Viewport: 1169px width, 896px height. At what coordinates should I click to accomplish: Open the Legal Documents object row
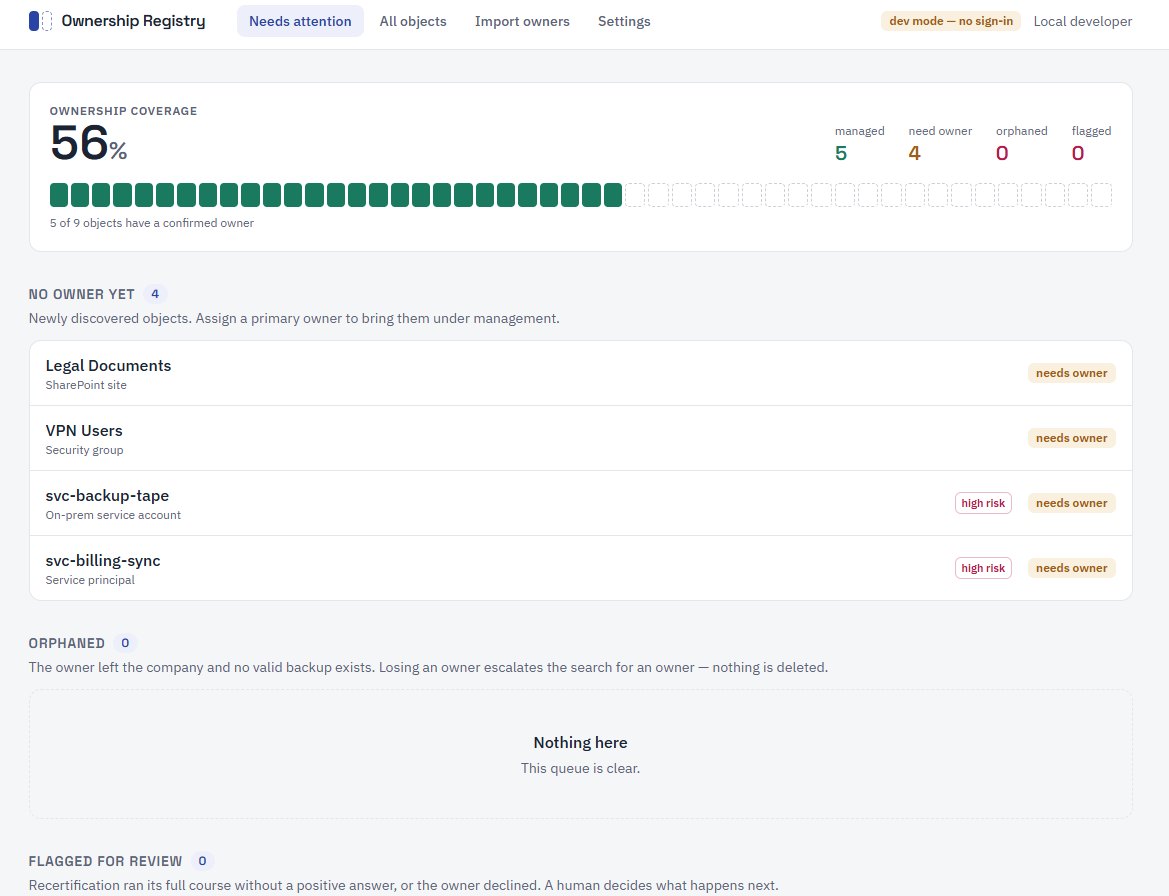(581, 373)
